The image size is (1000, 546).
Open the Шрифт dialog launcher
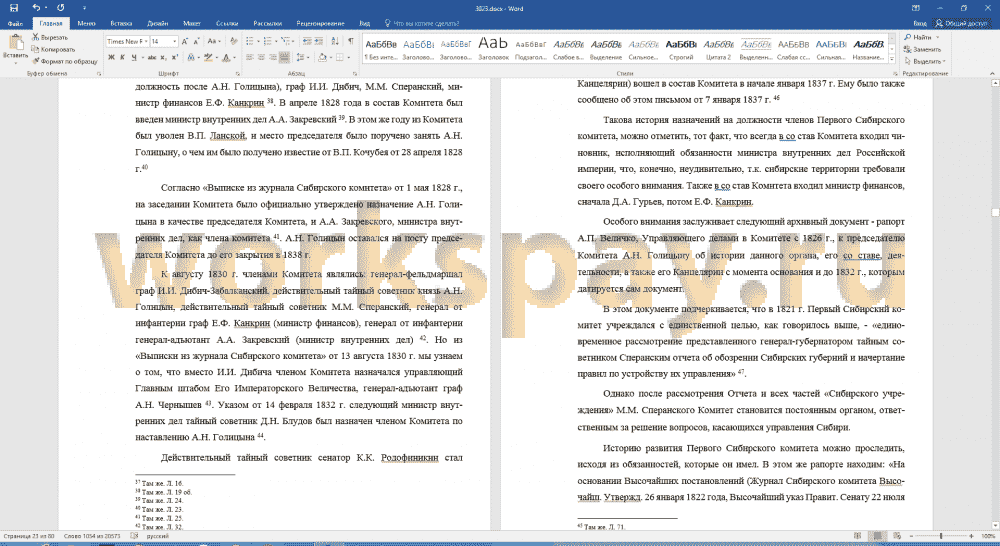point(237,74)
